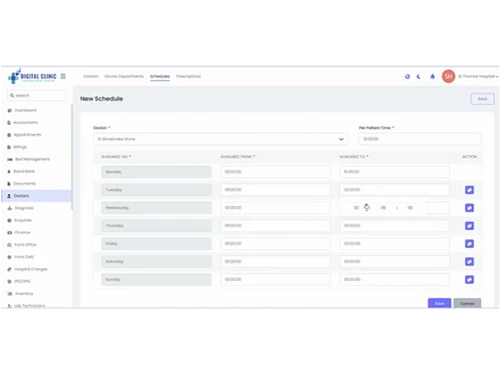Select minutes value in time picker popup

click(x=383, y=208)
